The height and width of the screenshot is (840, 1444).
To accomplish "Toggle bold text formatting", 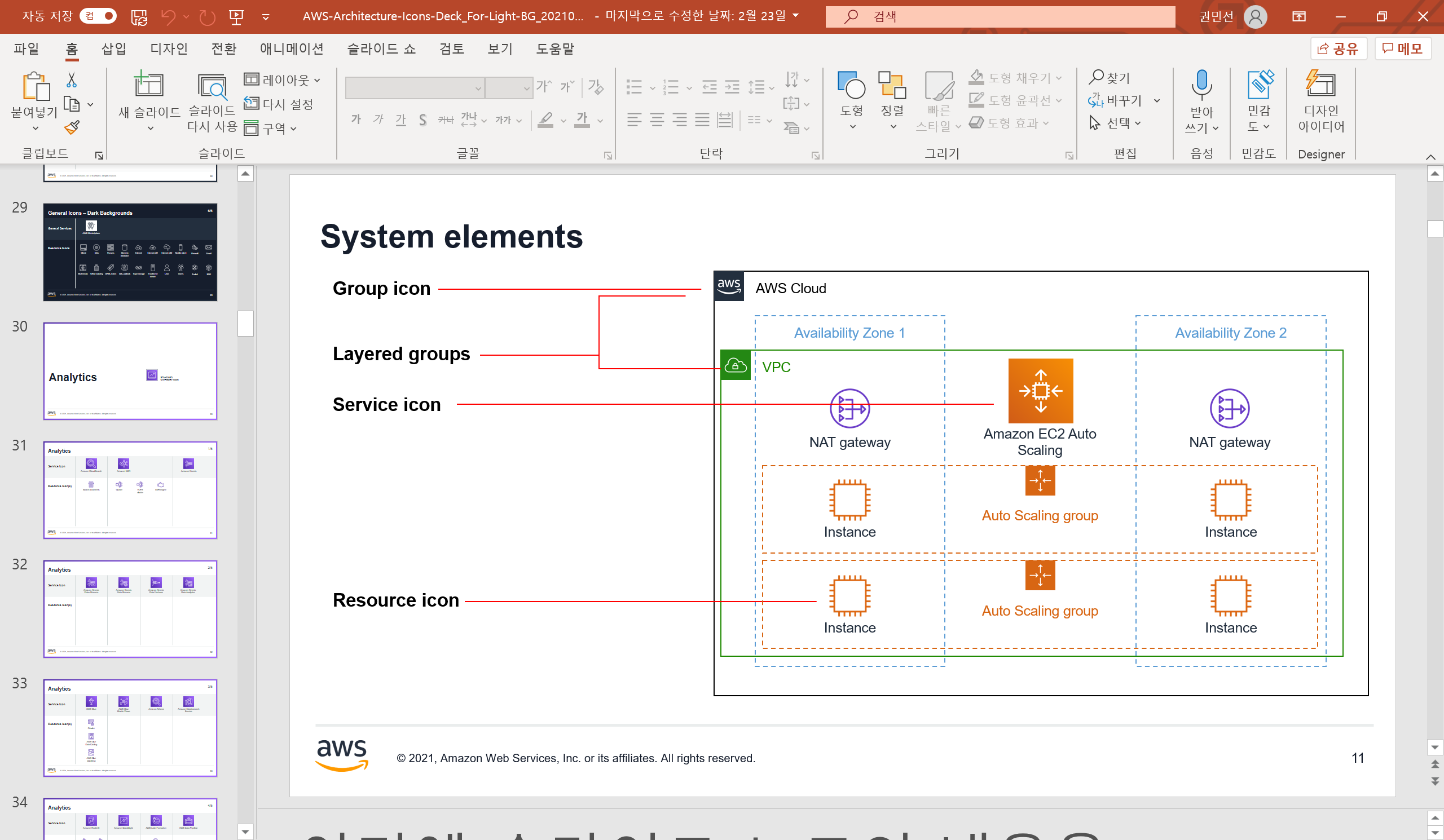I will click(356, 120).
